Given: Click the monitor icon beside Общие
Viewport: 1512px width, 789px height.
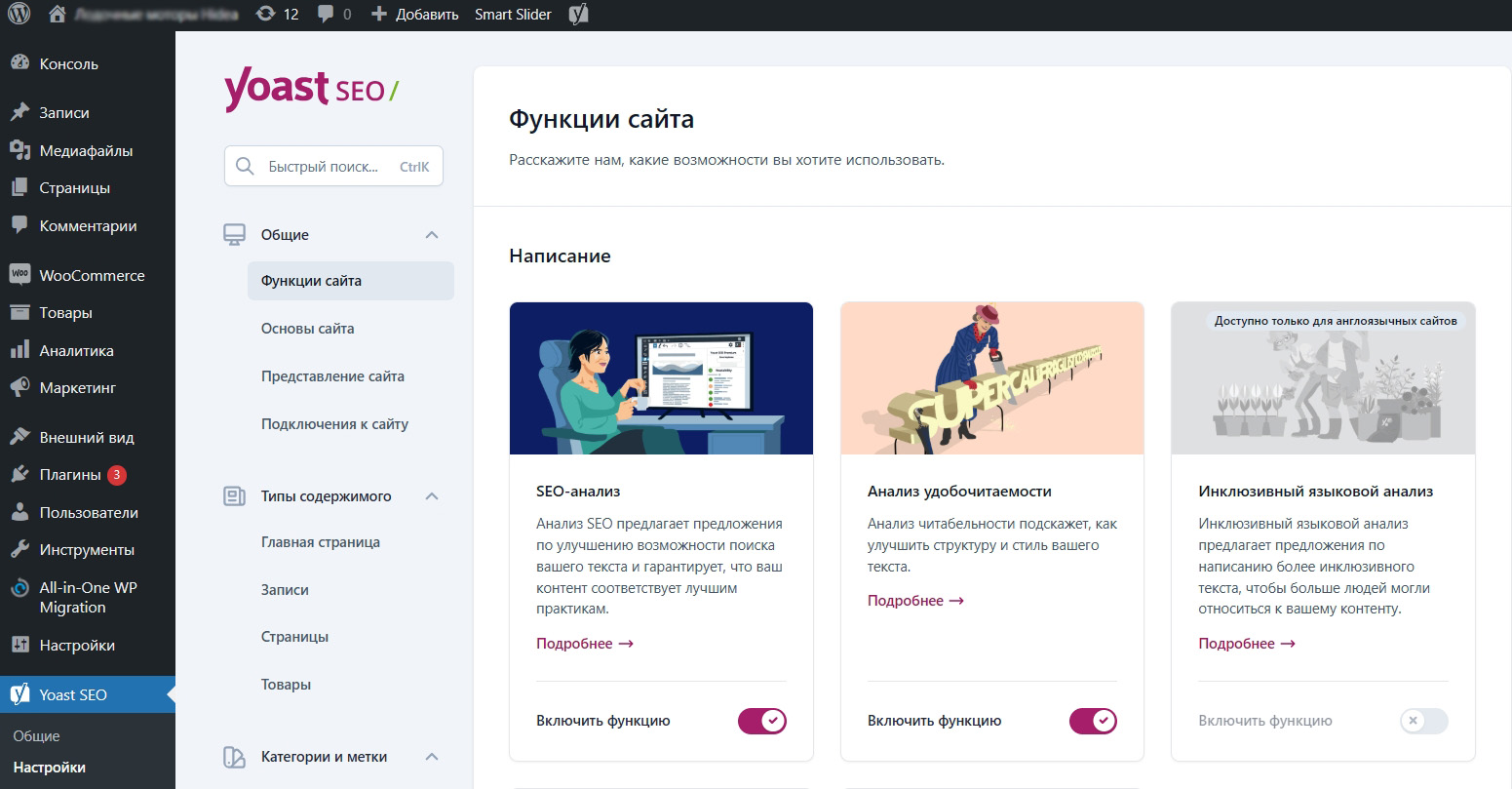Looking at the screenshot, I should [234, 235].
